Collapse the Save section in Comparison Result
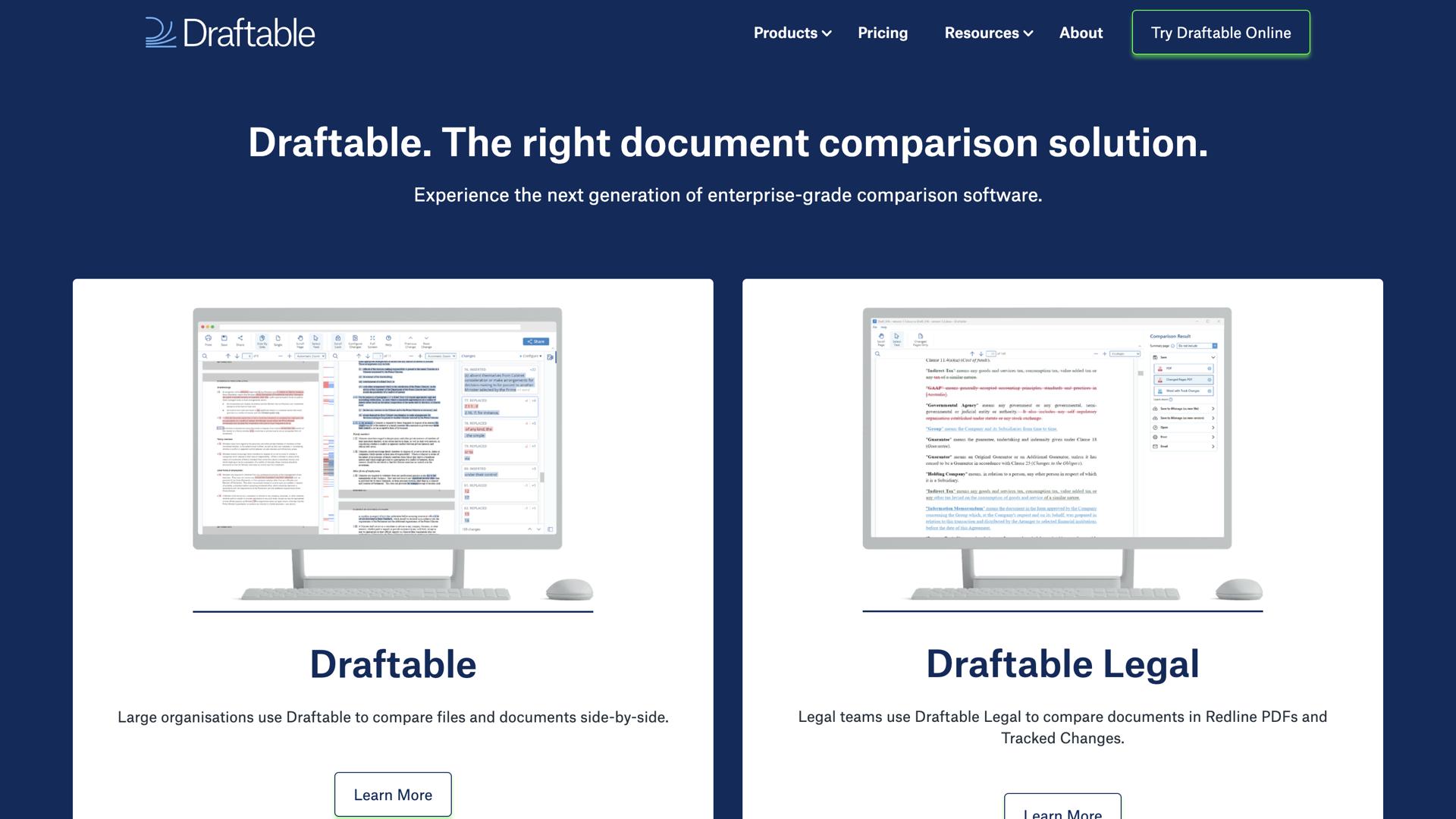 tap(1213, 357)
